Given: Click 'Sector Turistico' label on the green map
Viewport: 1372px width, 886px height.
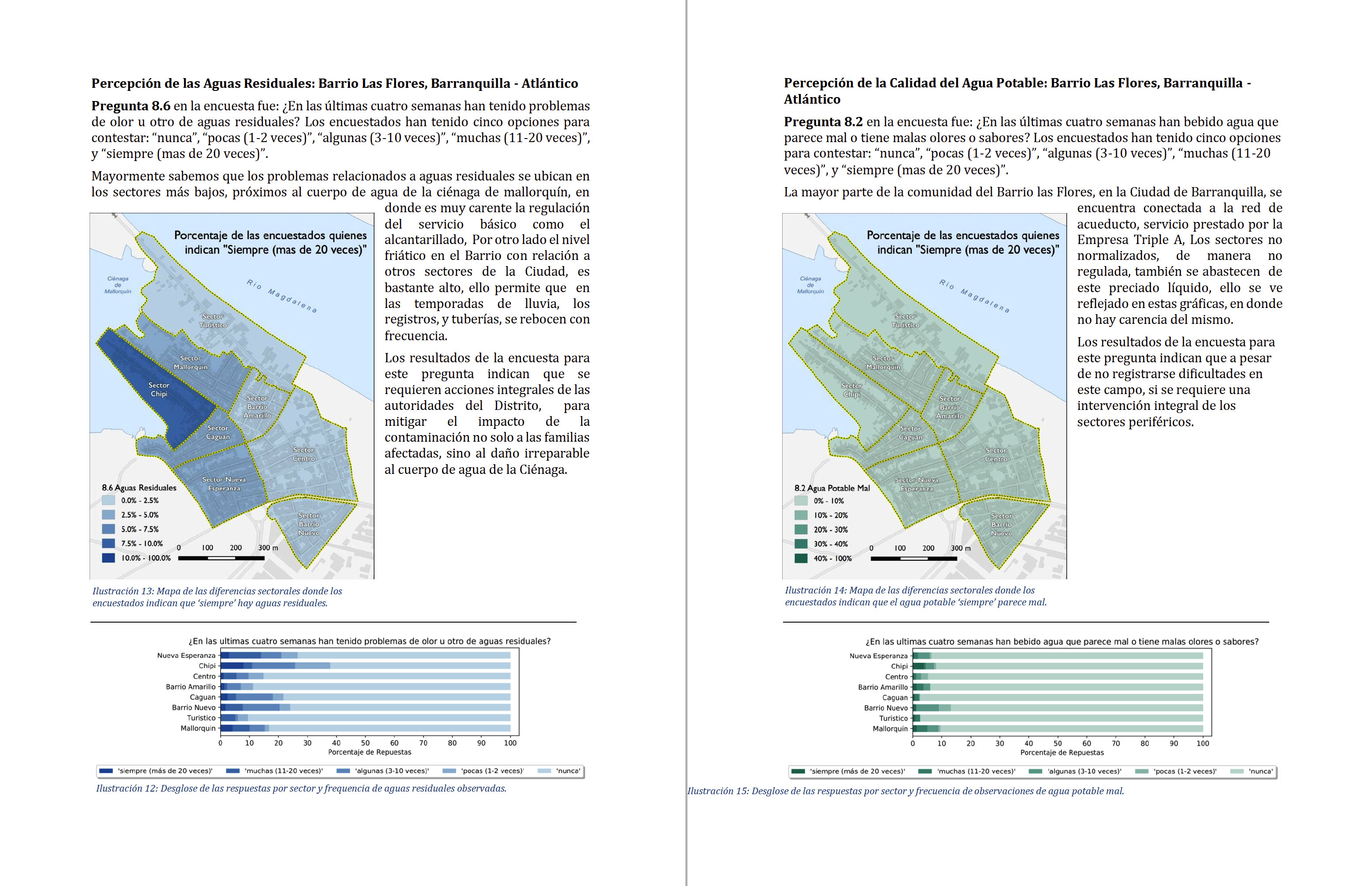Looking at the screenshot, I should 905,320.
